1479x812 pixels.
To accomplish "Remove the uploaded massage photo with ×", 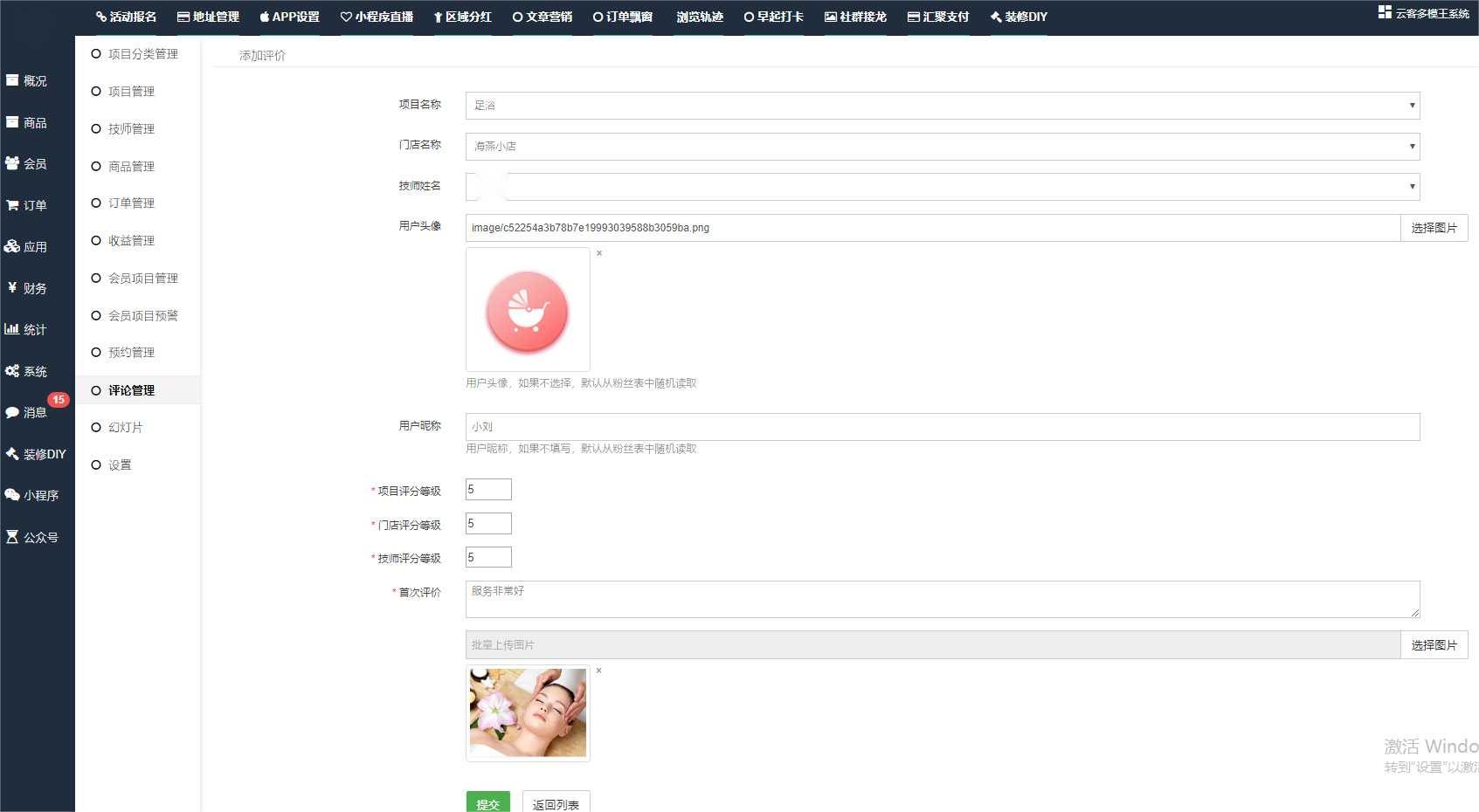I will coord(599,671).
